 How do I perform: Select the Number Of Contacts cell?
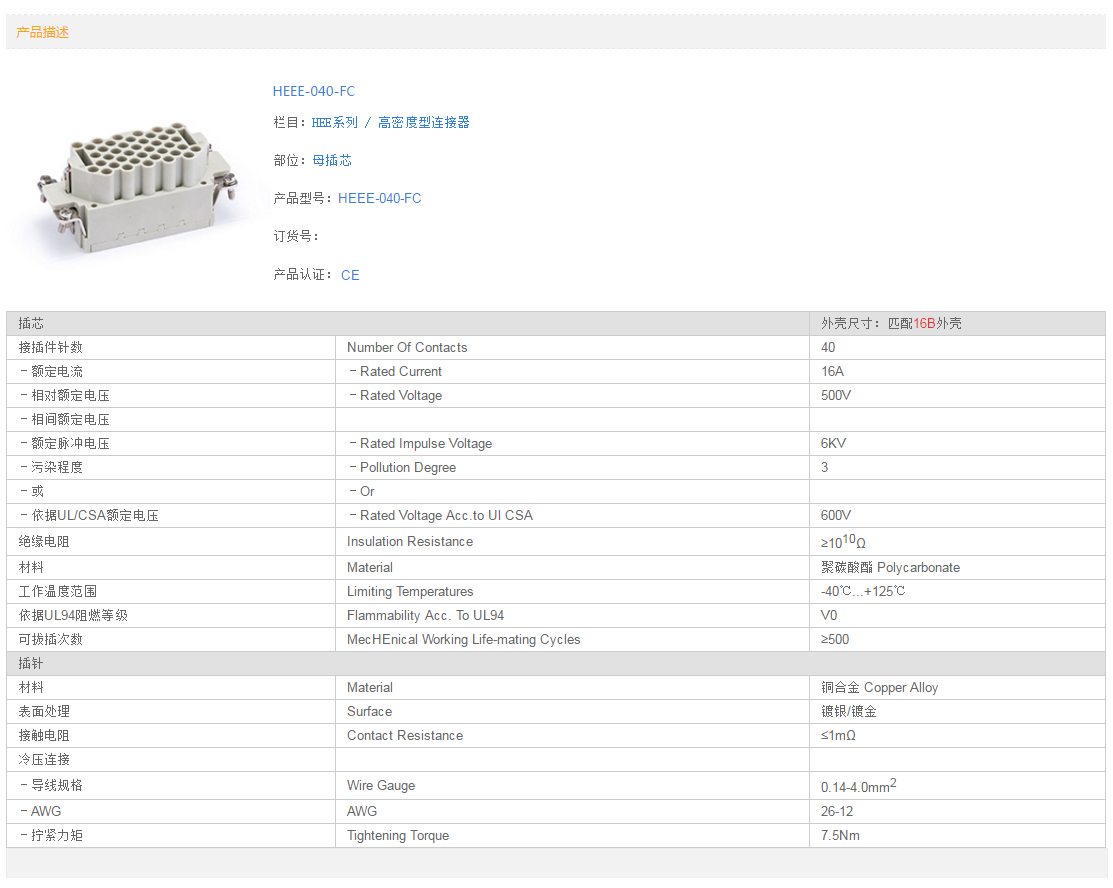tap(407, 347)
